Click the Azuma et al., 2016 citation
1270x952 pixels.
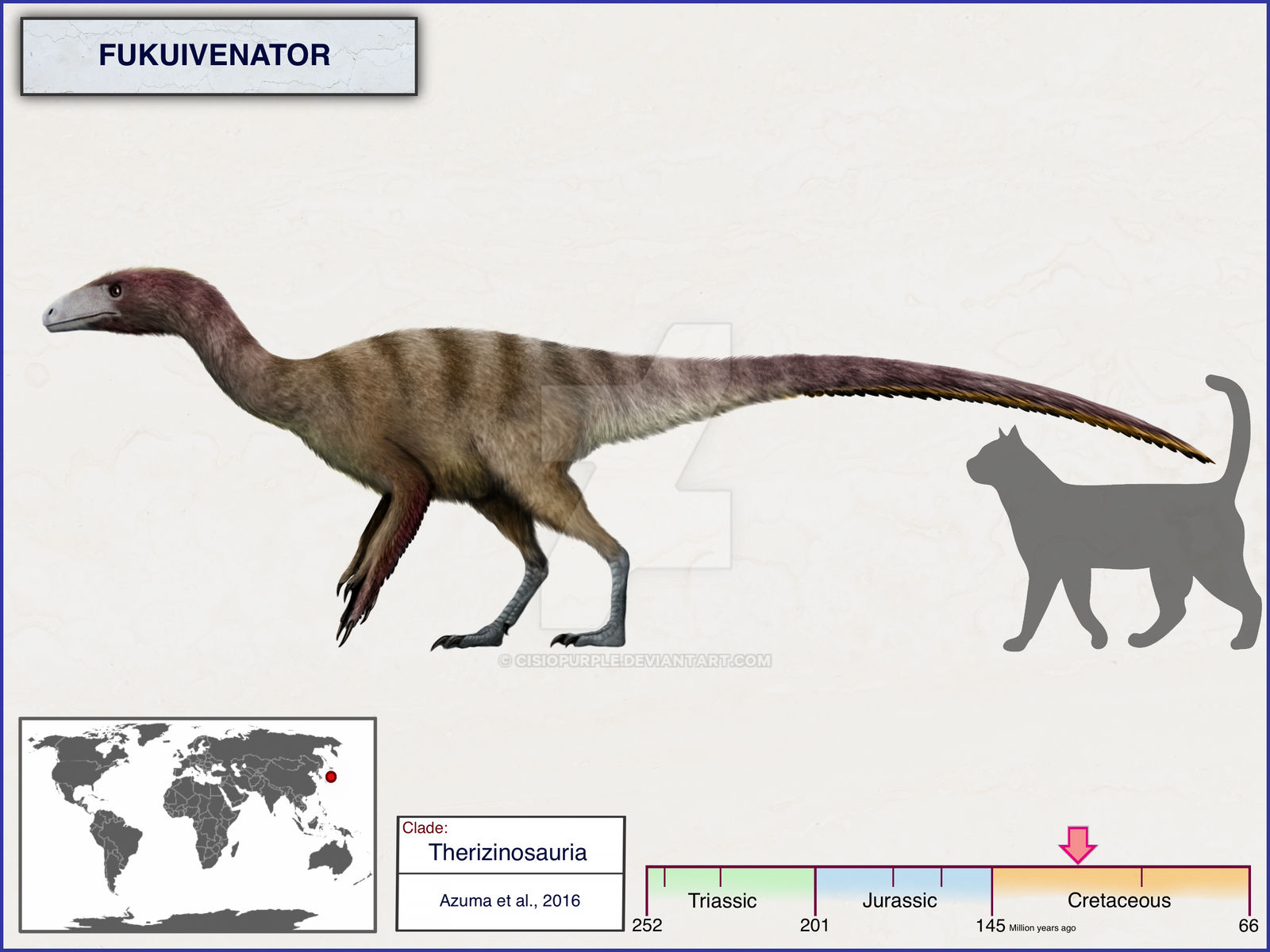click(510, 900)
